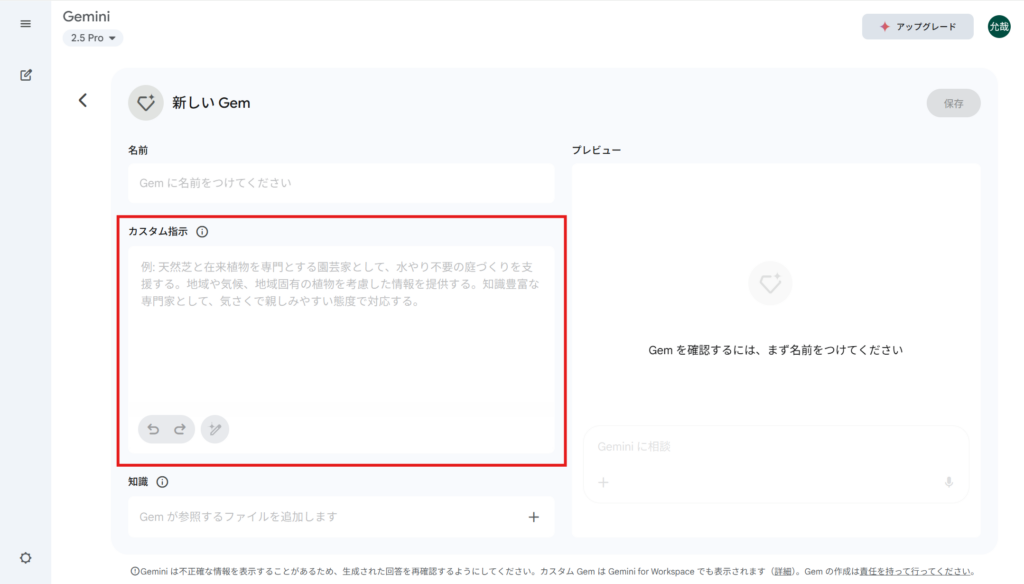Focus the Gem name input field
The width and height of the screenshot is (1024, 584).
pos(341,183)
